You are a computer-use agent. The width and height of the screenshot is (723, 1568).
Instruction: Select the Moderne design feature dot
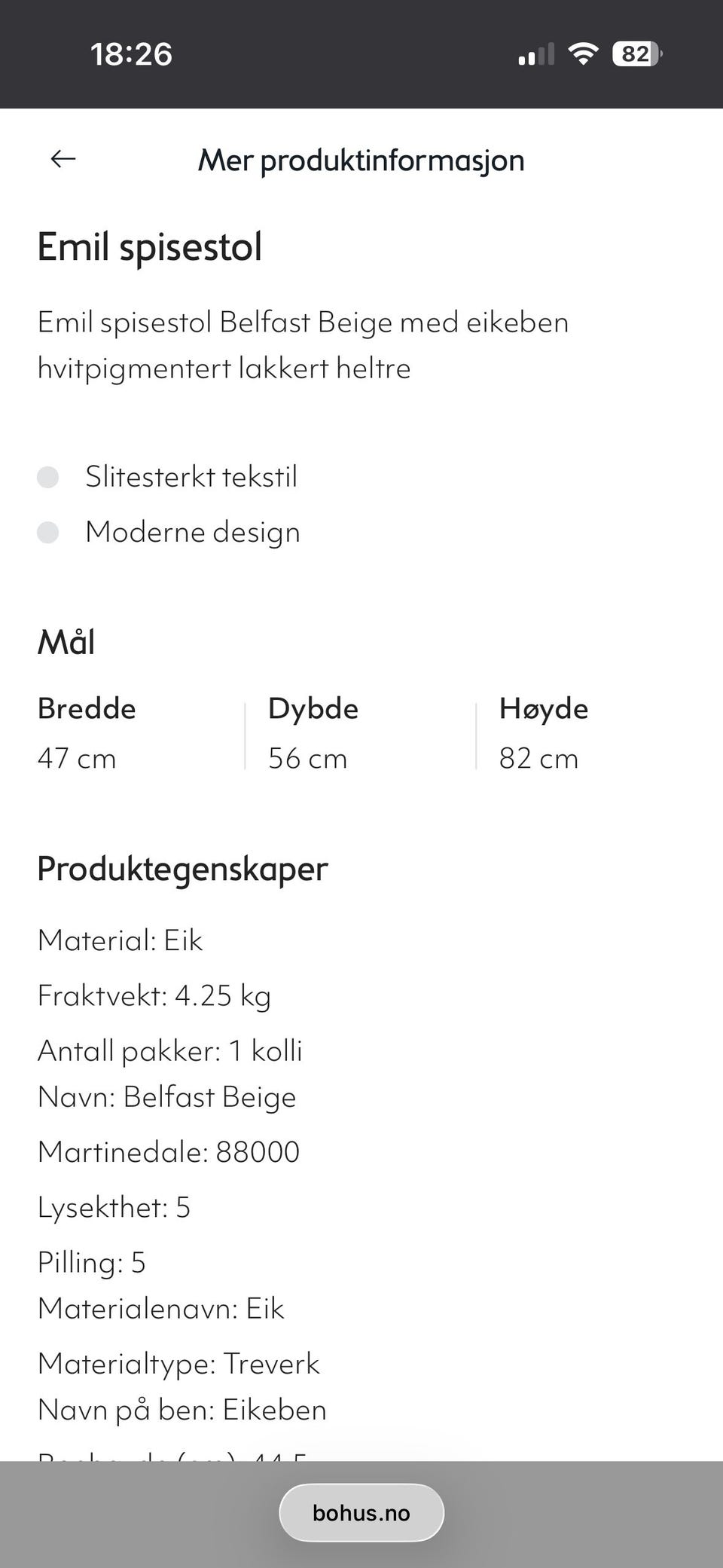click(50, 533)
